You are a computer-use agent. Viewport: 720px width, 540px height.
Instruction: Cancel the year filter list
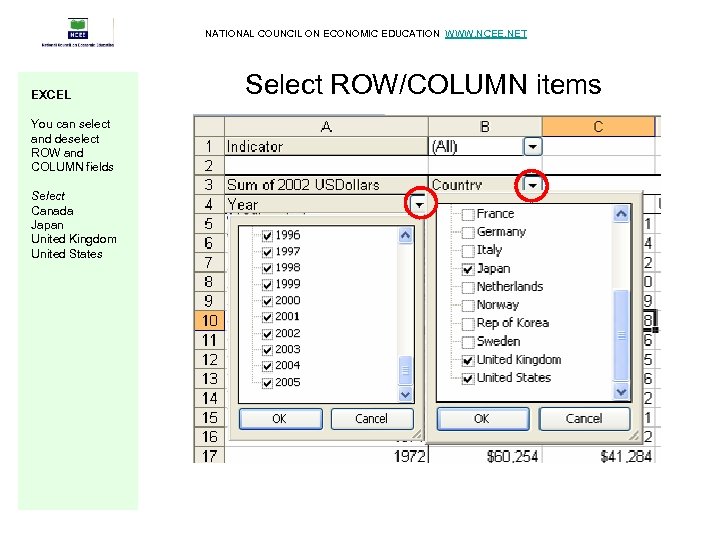coord(371,419)
